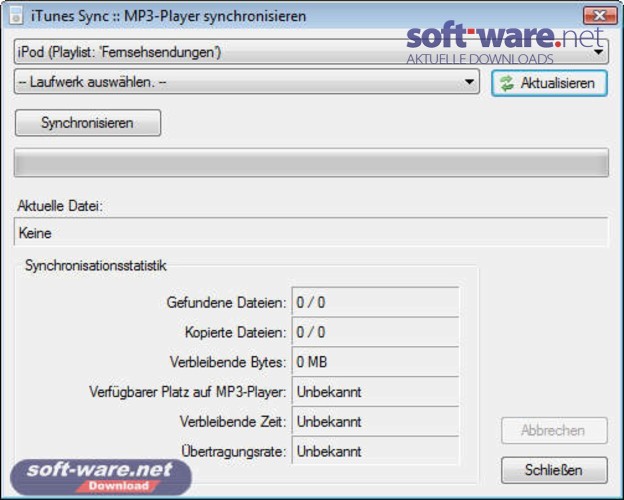Click the Kopierte Dateien value '0 / 0'
Image resolution: width=624 pixels, height=500 pixels.
(x=376, y=332)
